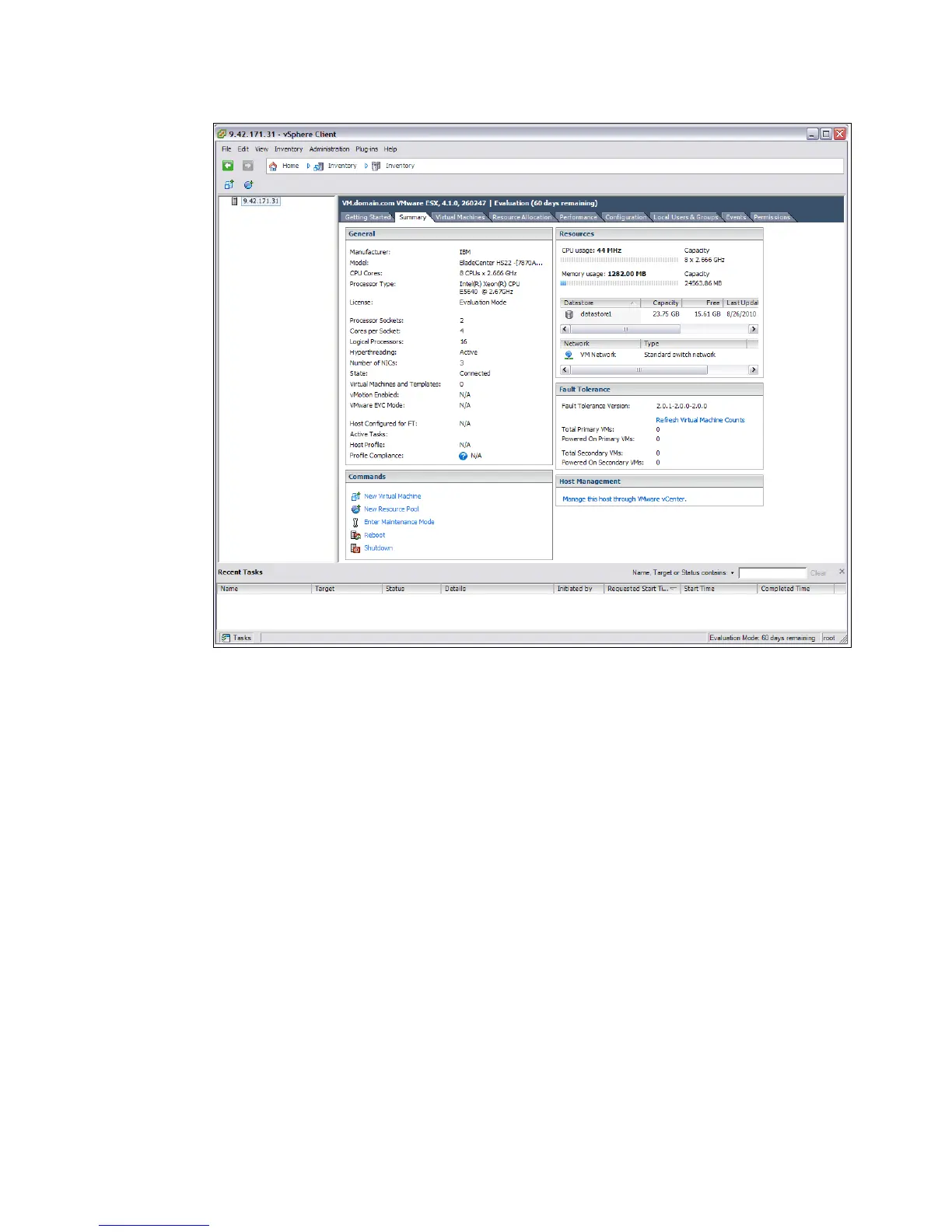The height and width of the screenshot is (1232, 952).
Task: Click the vSphere Client title bar icon
Action: (x=222, y=134)
